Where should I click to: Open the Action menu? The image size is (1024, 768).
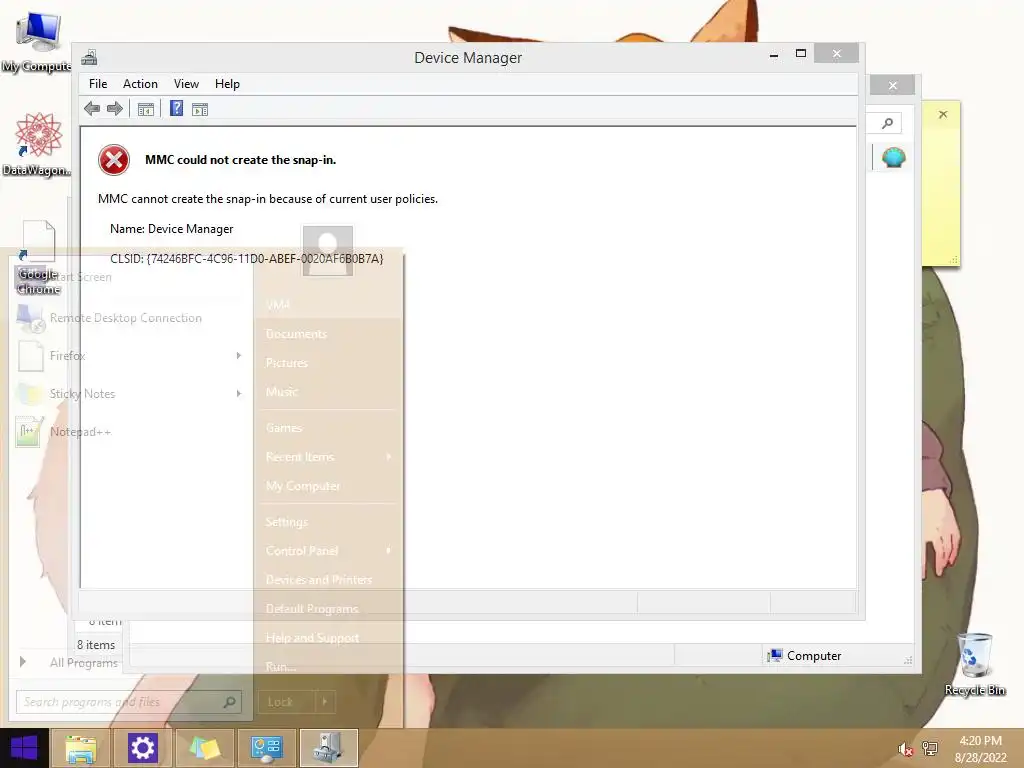click(140, 84)
